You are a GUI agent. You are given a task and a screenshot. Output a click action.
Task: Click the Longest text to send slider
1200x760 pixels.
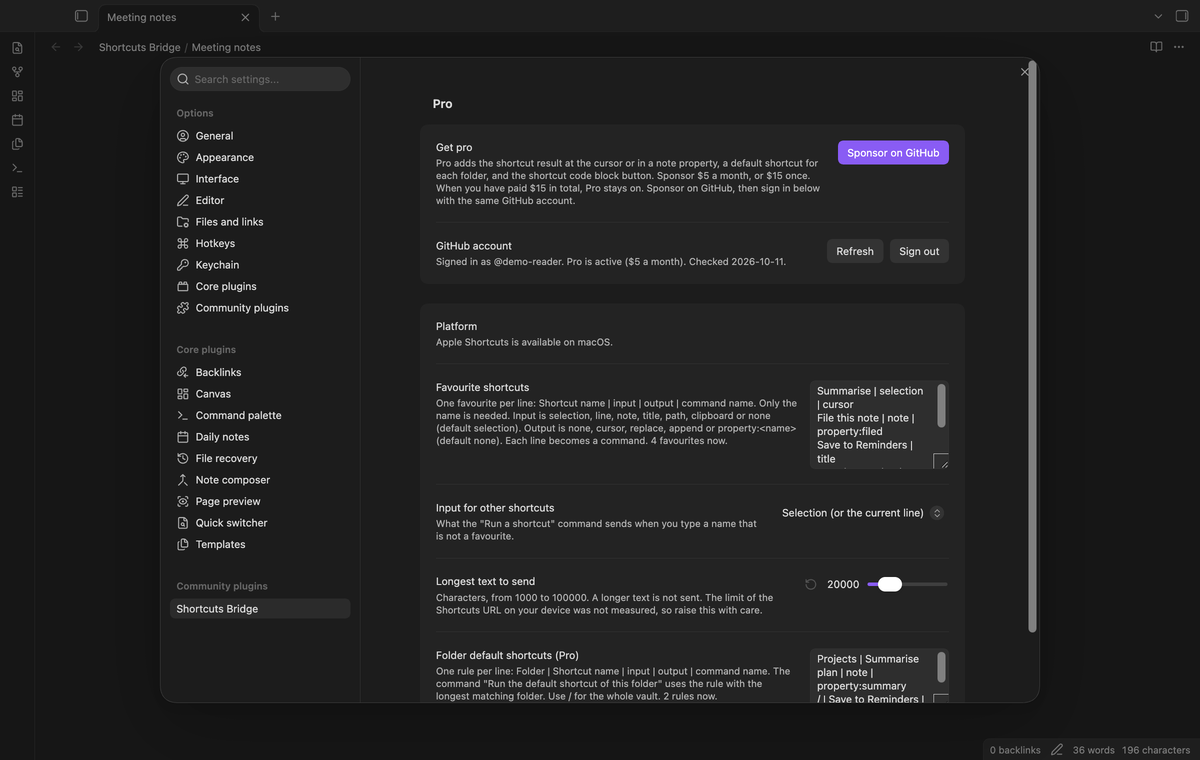(x=907, y=584)
